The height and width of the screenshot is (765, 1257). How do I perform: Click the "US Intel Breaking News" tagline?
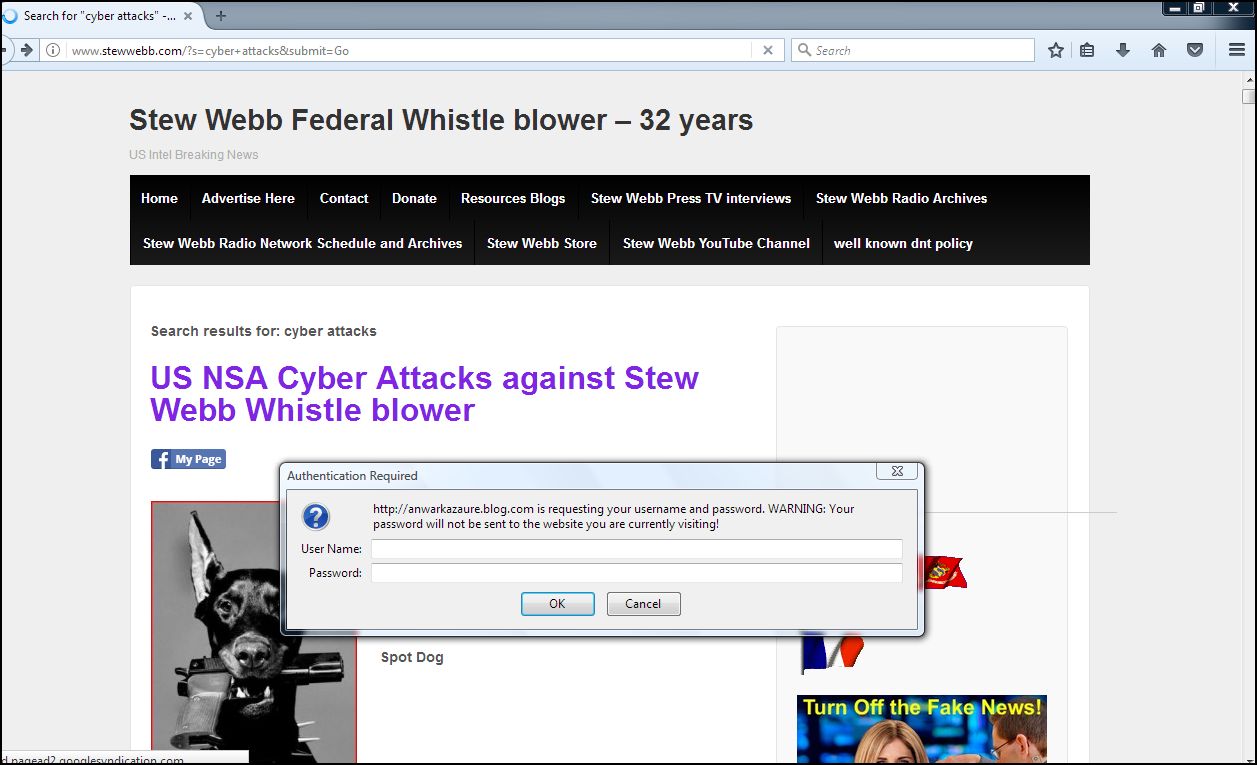(x=194, y=155)
